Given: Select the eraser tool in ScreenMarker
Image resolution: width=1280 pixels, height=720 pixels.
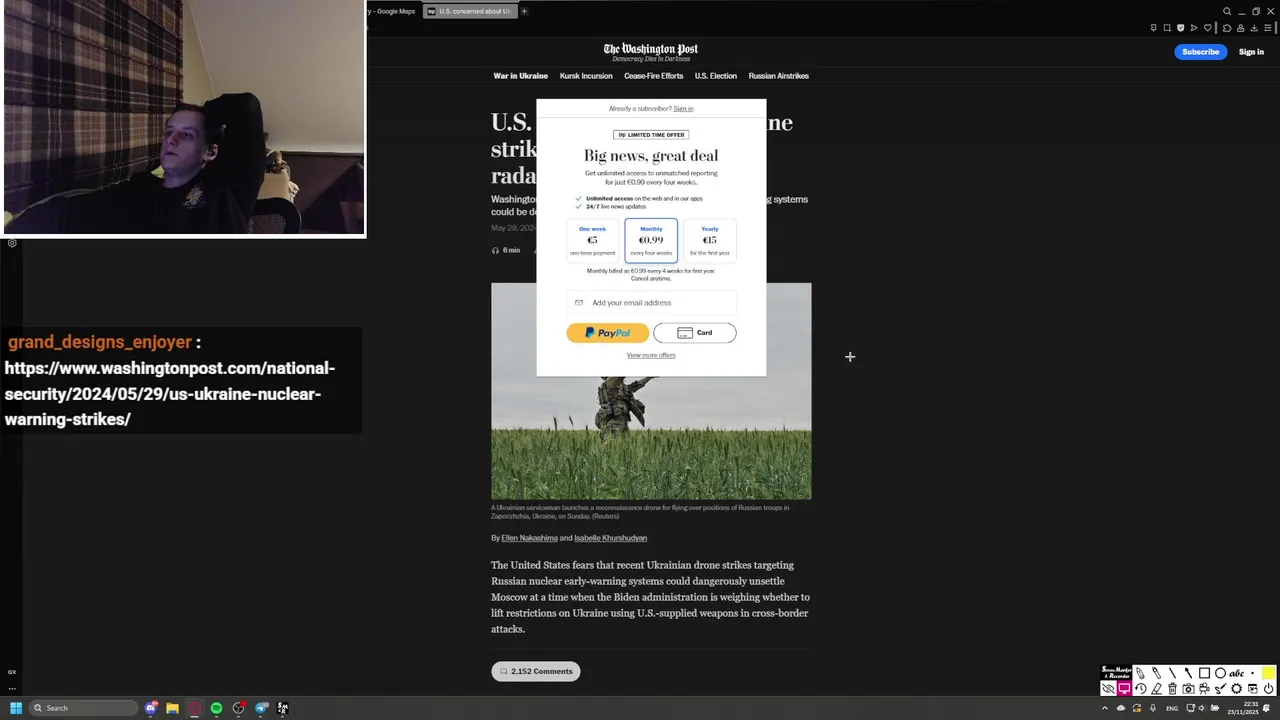Looking at the screenshot, I should pos(1156,688).
